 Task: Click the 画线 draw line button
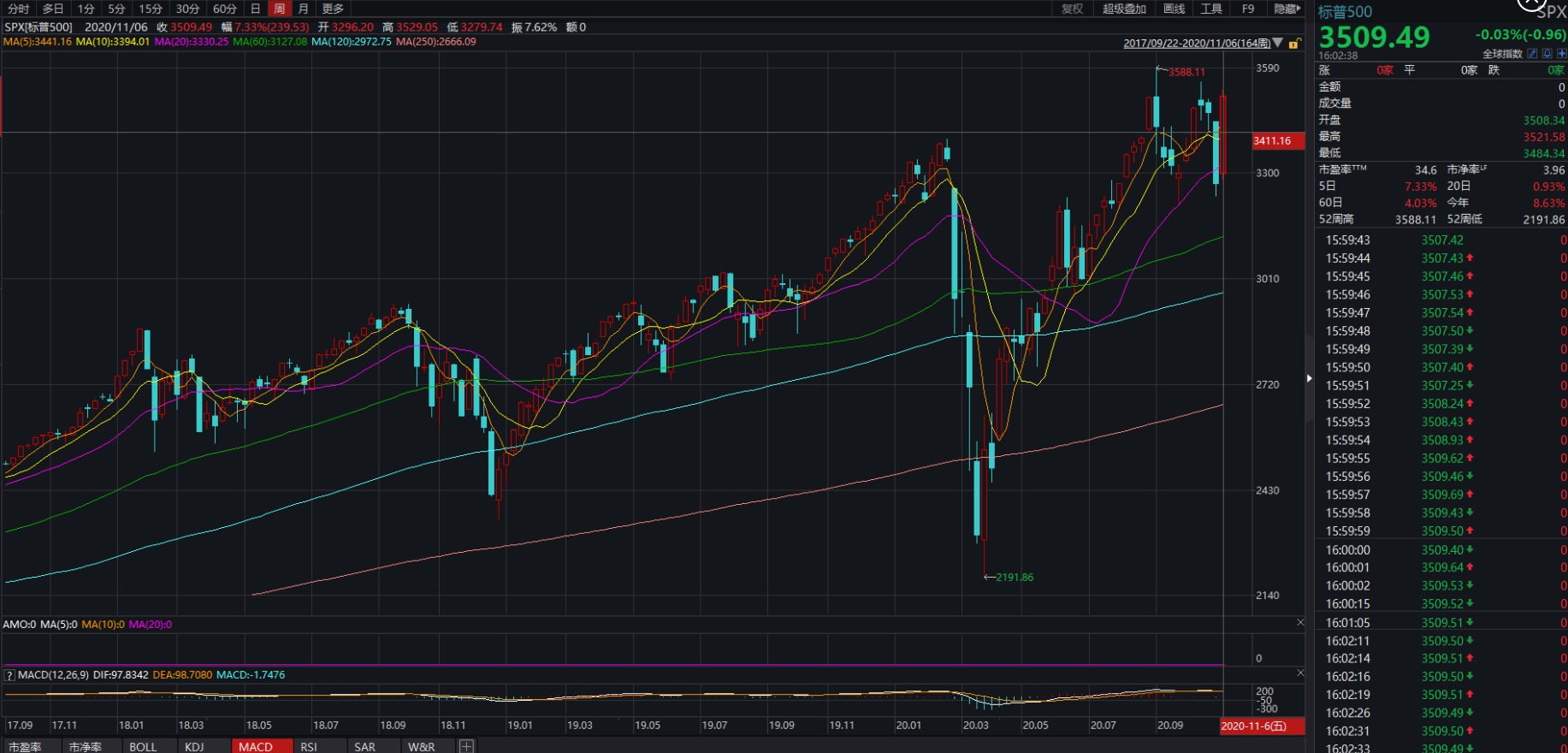(1175, 9)
